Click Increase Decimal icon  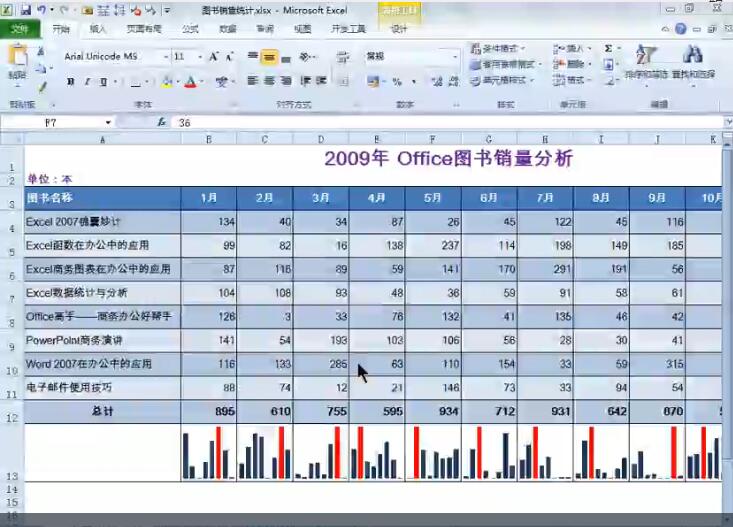(x=437, y=82)
